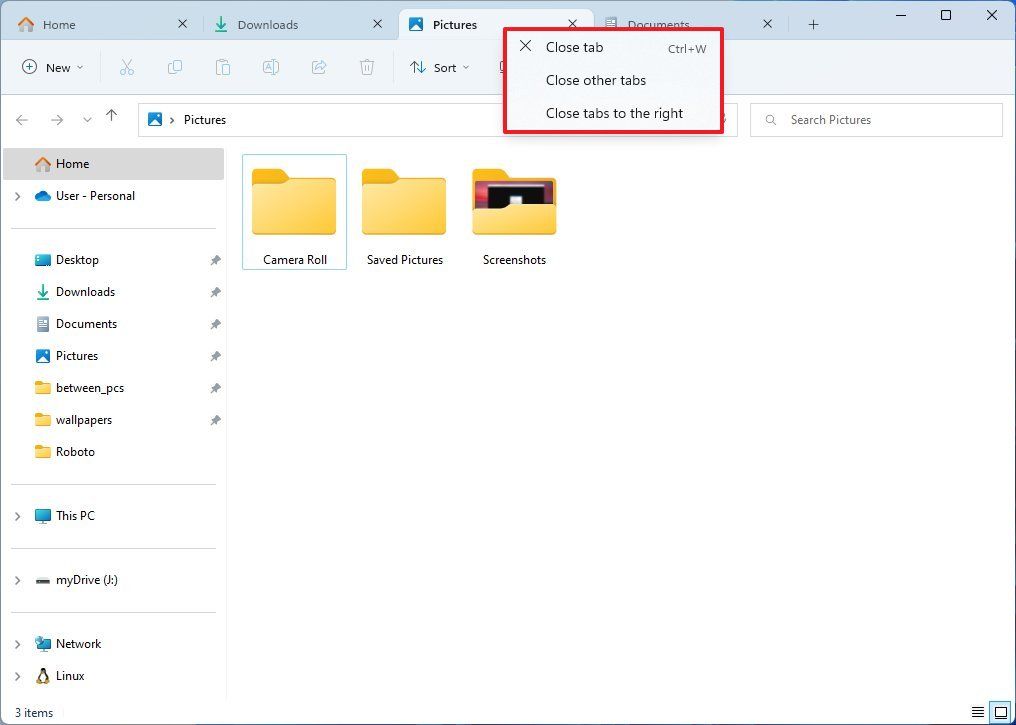1016x725 pixels.
Task: Open the between_pcs folder in the sidebar
Action: (x=91, y=388)
